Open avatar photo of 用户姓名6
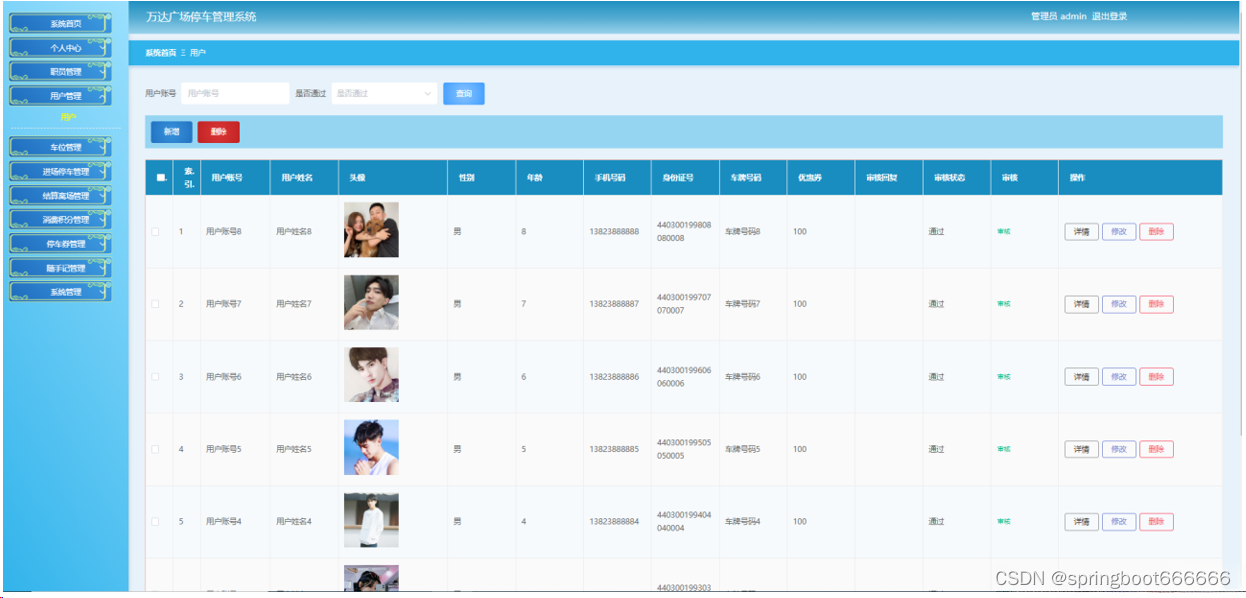 tap(371, 375)
